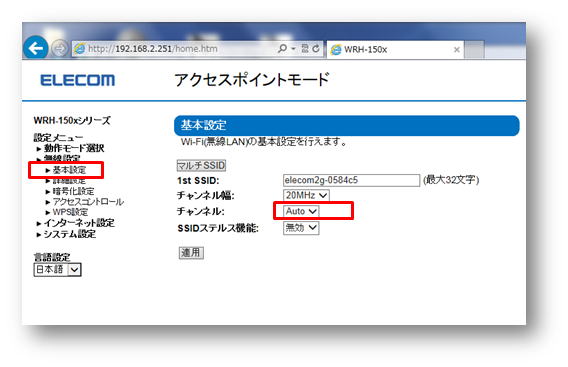The height and width of the screenshot is (367, 568).
Task: Reload the page with refresh icon
Action: [x=316, y=49]
